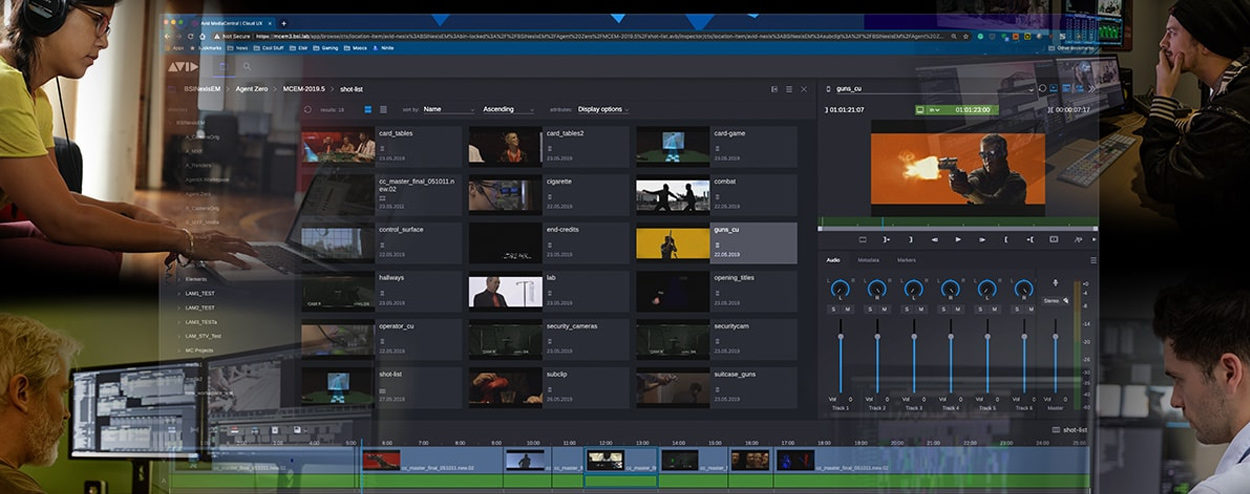
Task: Go to Out point bracket icon
Action: (1030, 240)
